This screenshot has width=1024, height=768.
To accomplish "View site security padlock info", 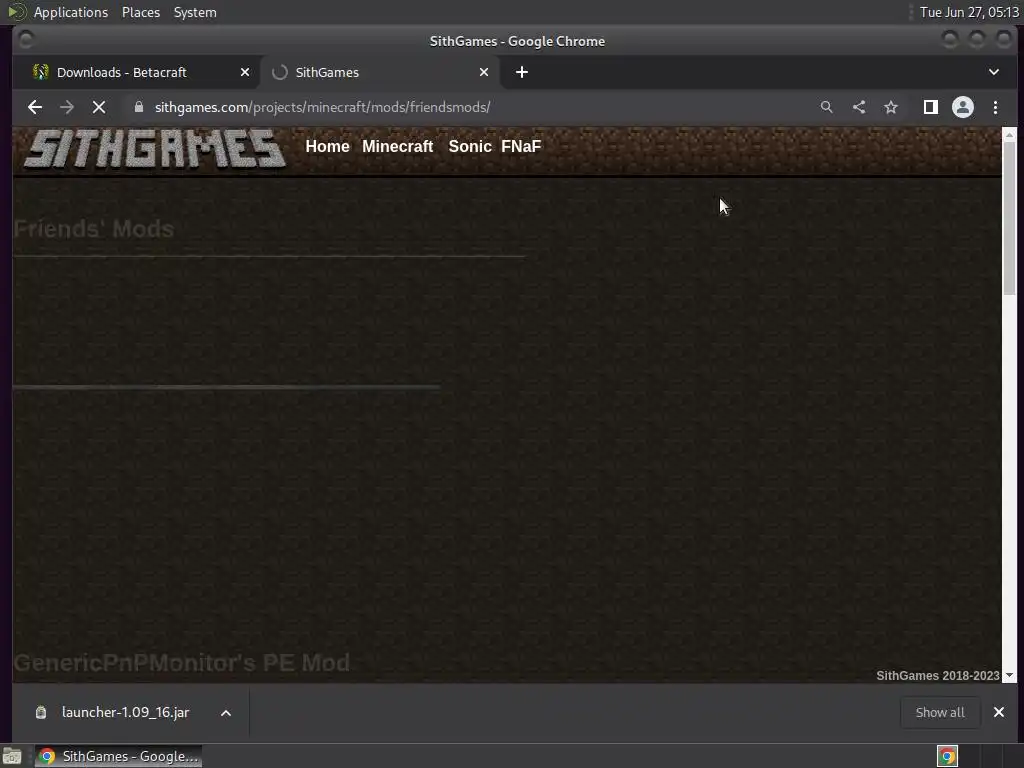I will pyautogui.click(x=138, y=107).
